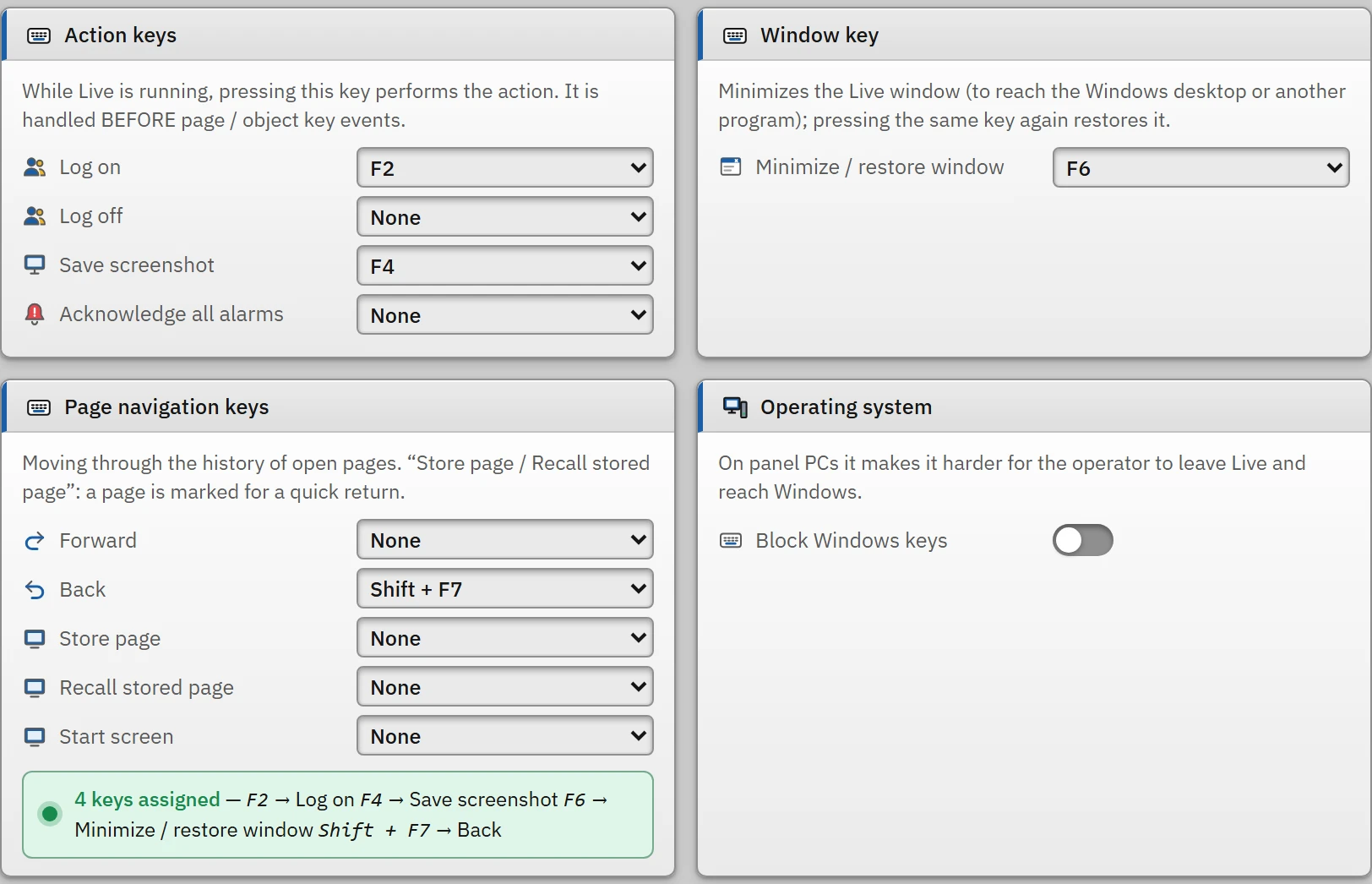This screenshot has height=884, width=1372.
Task: Click the keyboard icon next to Block Windows keys
Action: 731,541
